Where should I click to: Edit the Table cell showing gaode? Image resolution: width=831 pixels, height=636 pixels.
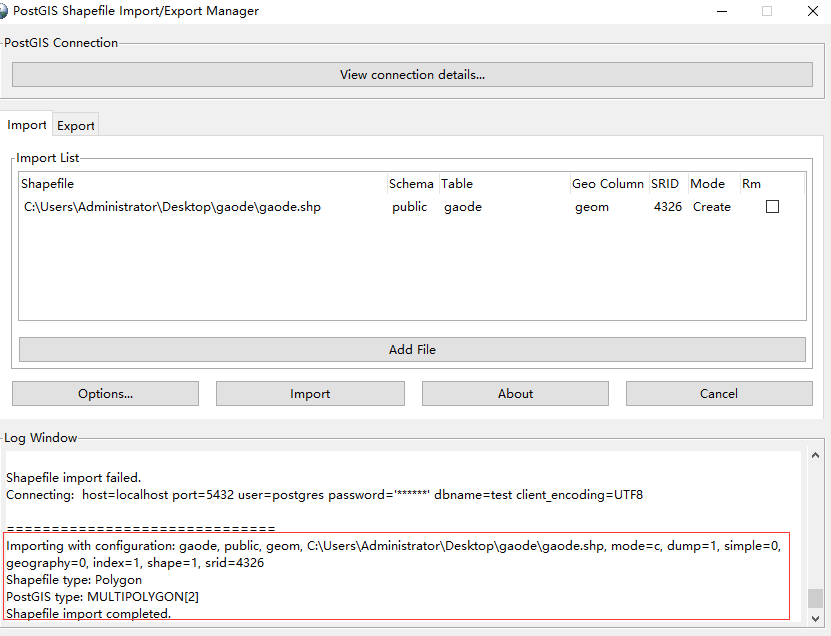pos(464,206)
